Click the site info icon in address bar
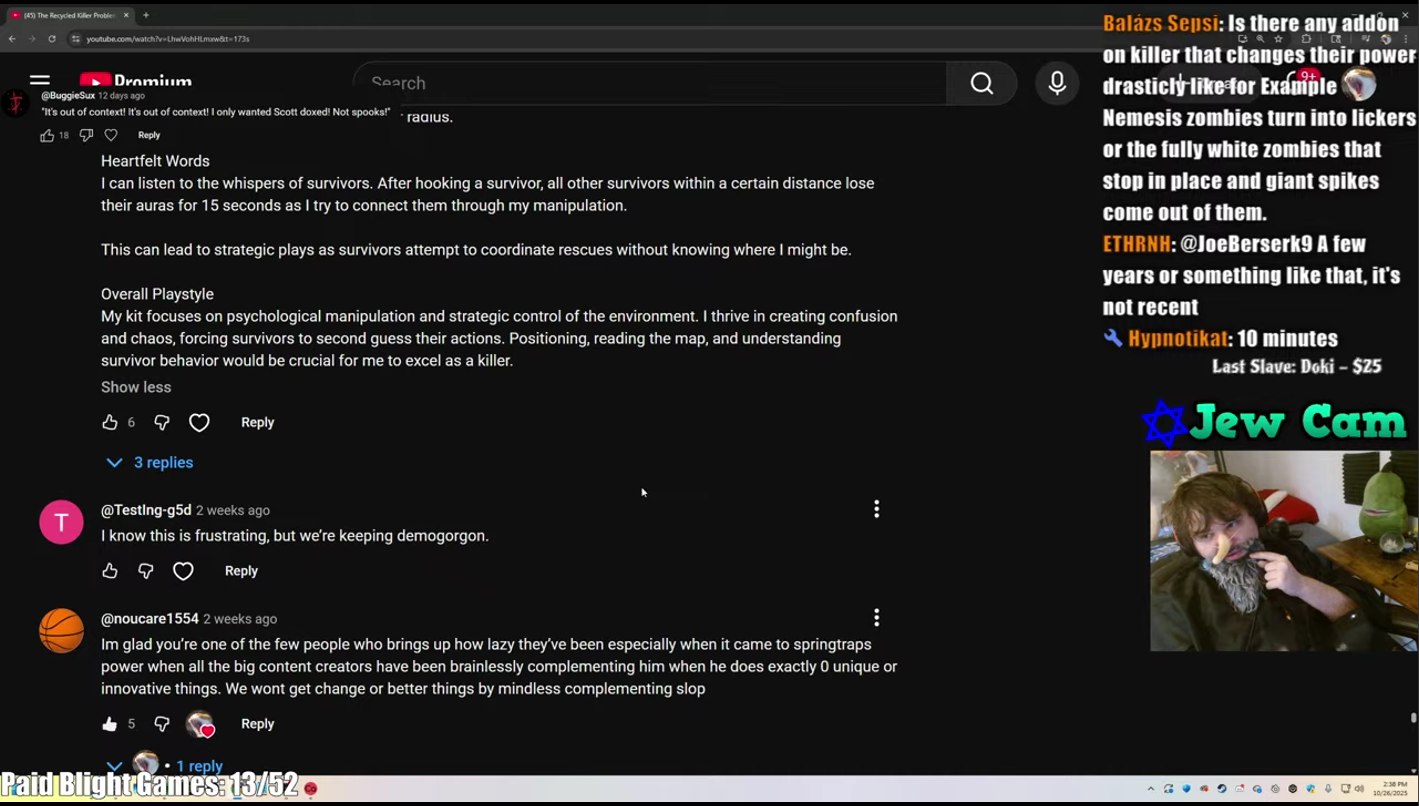1419x806 pixels. (75, 39)
